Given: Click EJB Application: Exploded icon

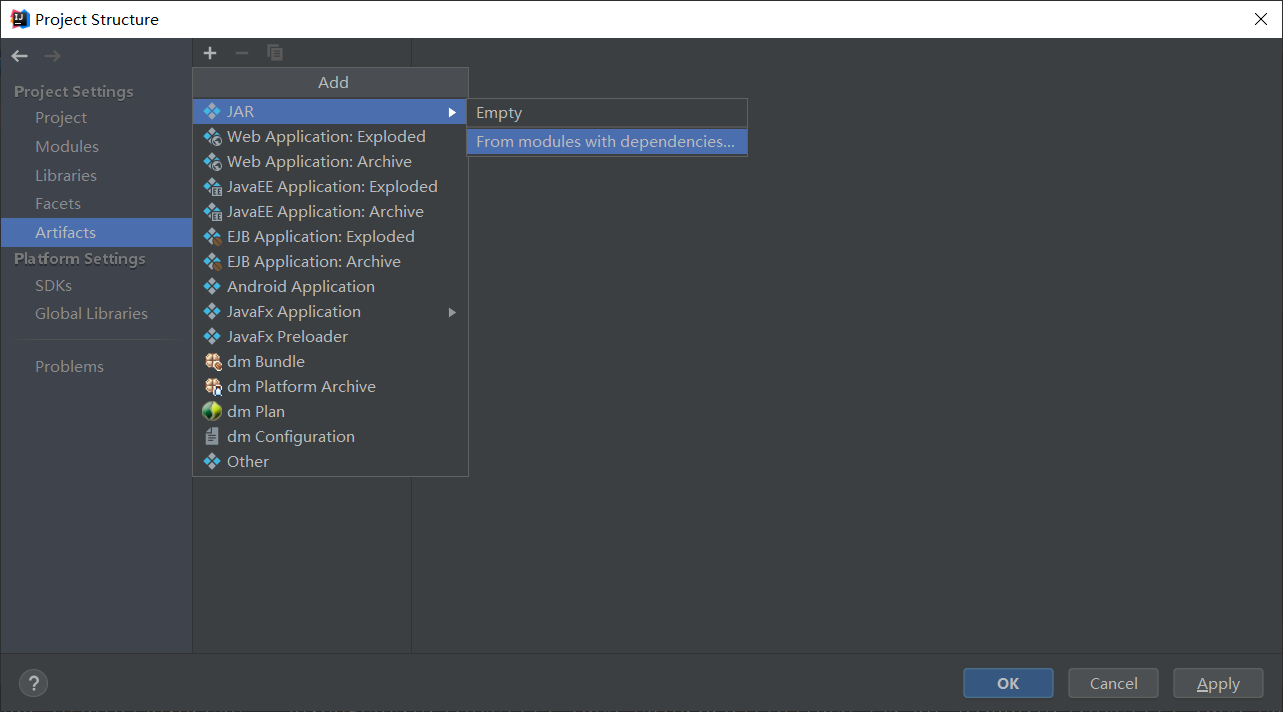Looking at the screenshot, I should tap(212, 237).
